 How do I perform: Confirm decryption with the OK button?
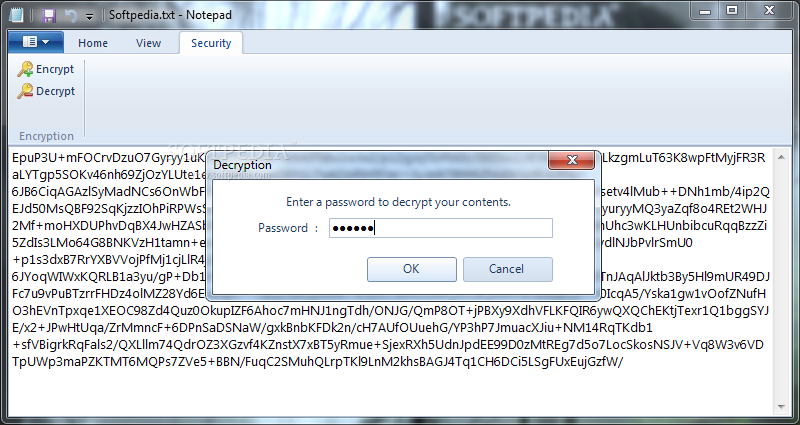point(412,269)
